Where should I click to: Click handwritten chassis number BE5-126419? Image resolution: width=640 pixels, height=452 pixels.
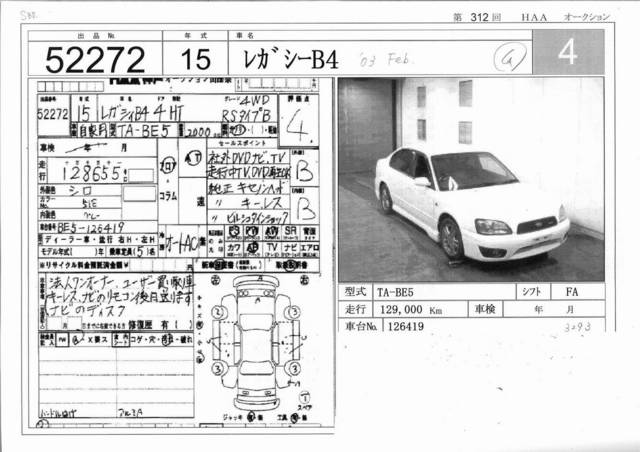pyautogui.click(x=91, y=227)
